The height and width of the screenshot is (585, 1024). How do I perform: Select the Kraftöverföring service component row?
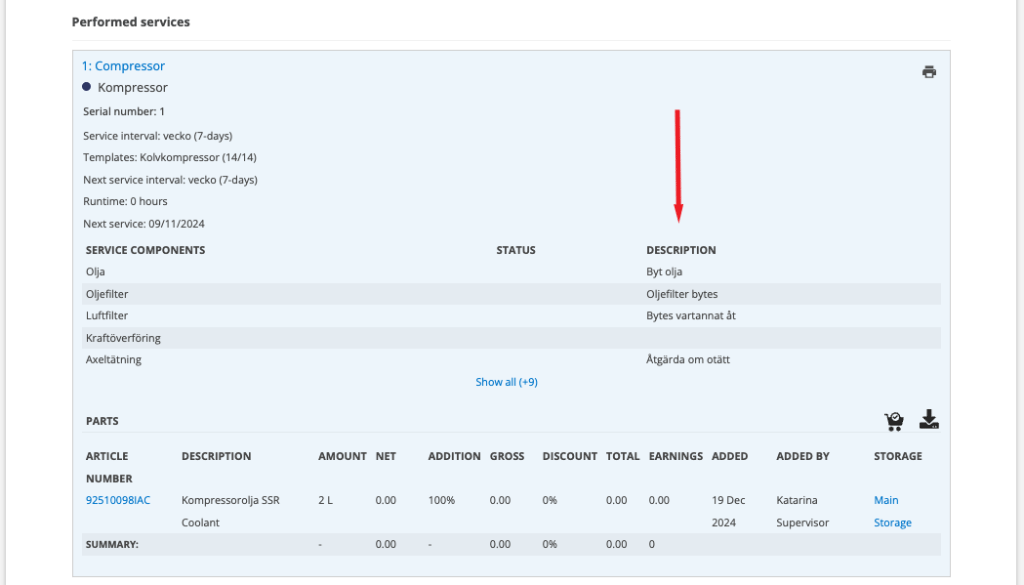point(511,338)
